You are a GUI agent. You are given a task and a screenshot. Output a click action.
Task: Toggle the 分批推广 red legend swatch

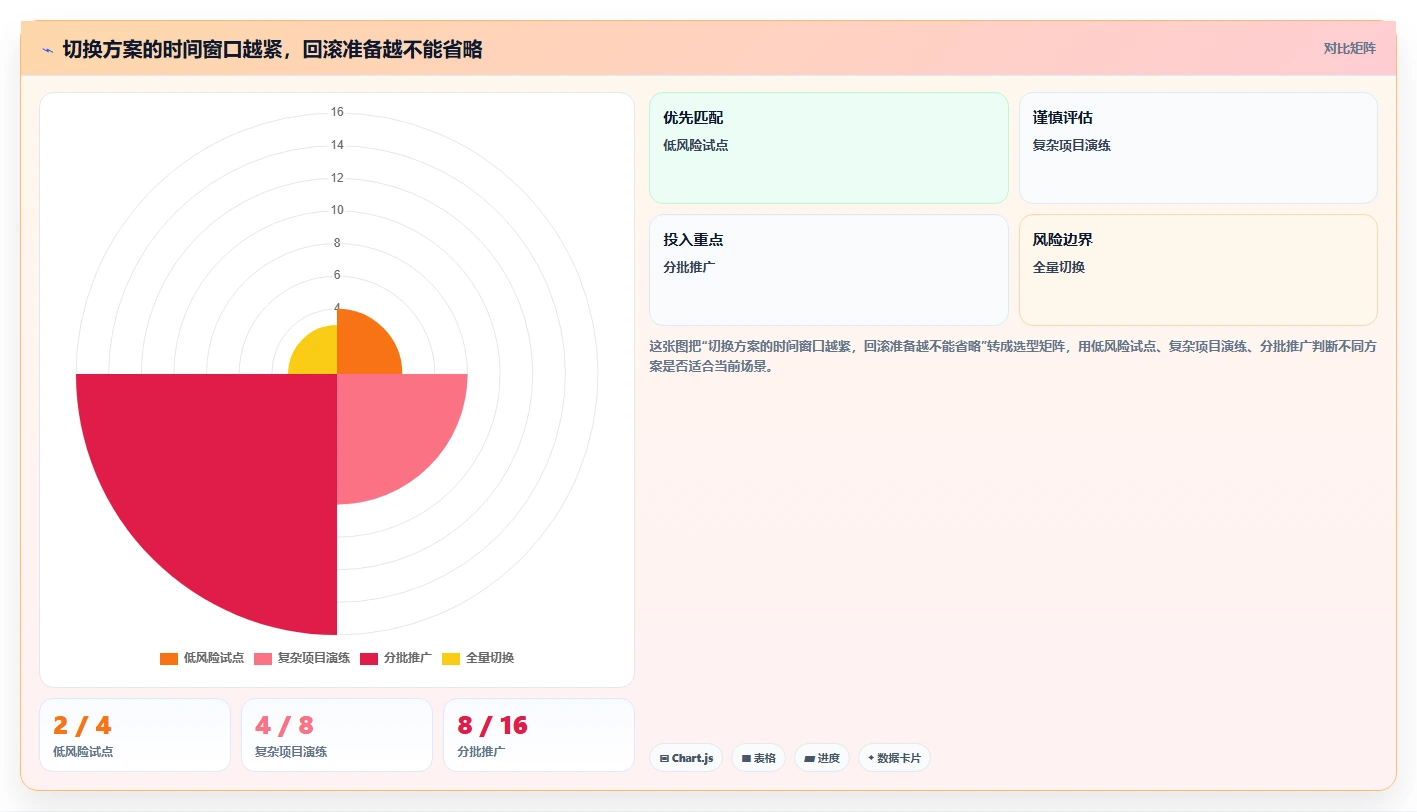point(369,658)
